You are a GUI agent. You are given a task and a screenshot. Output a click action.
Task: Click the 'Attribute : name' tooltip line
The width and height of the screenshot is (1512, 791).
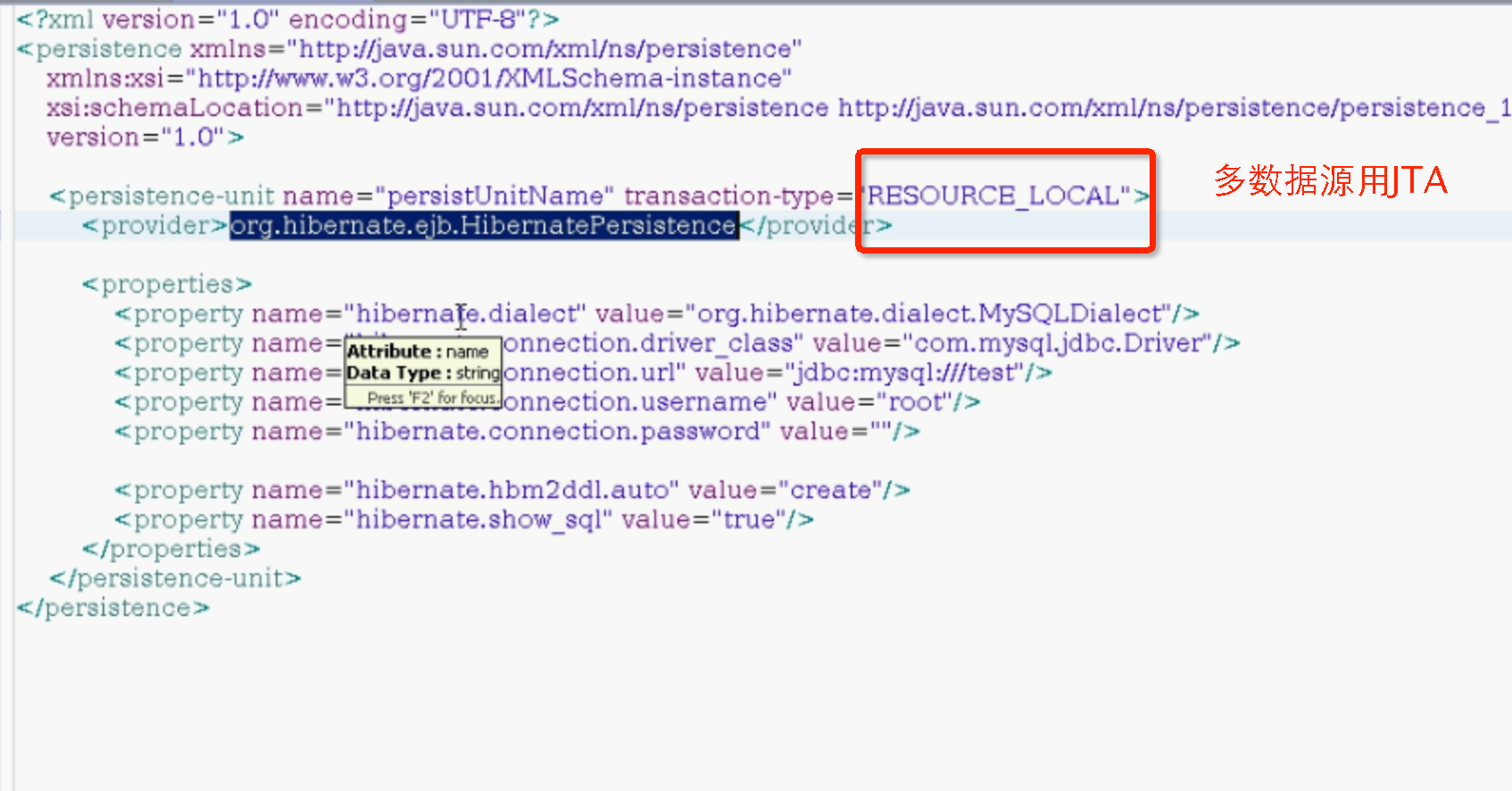click(x=418, y=352)
